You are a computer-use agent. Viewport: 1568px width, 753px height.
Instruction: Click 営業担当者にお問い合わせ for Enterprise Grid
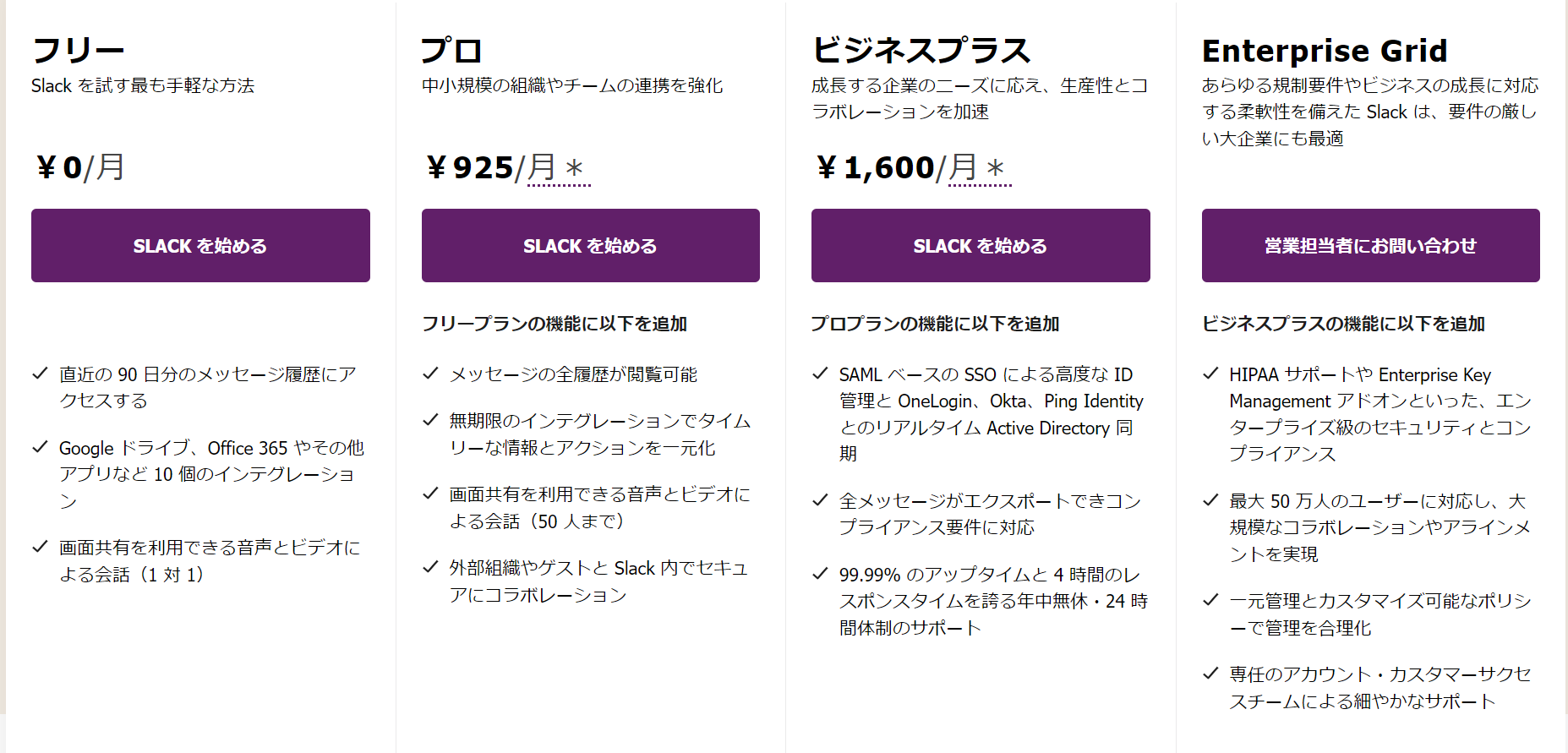[1369, 245]
